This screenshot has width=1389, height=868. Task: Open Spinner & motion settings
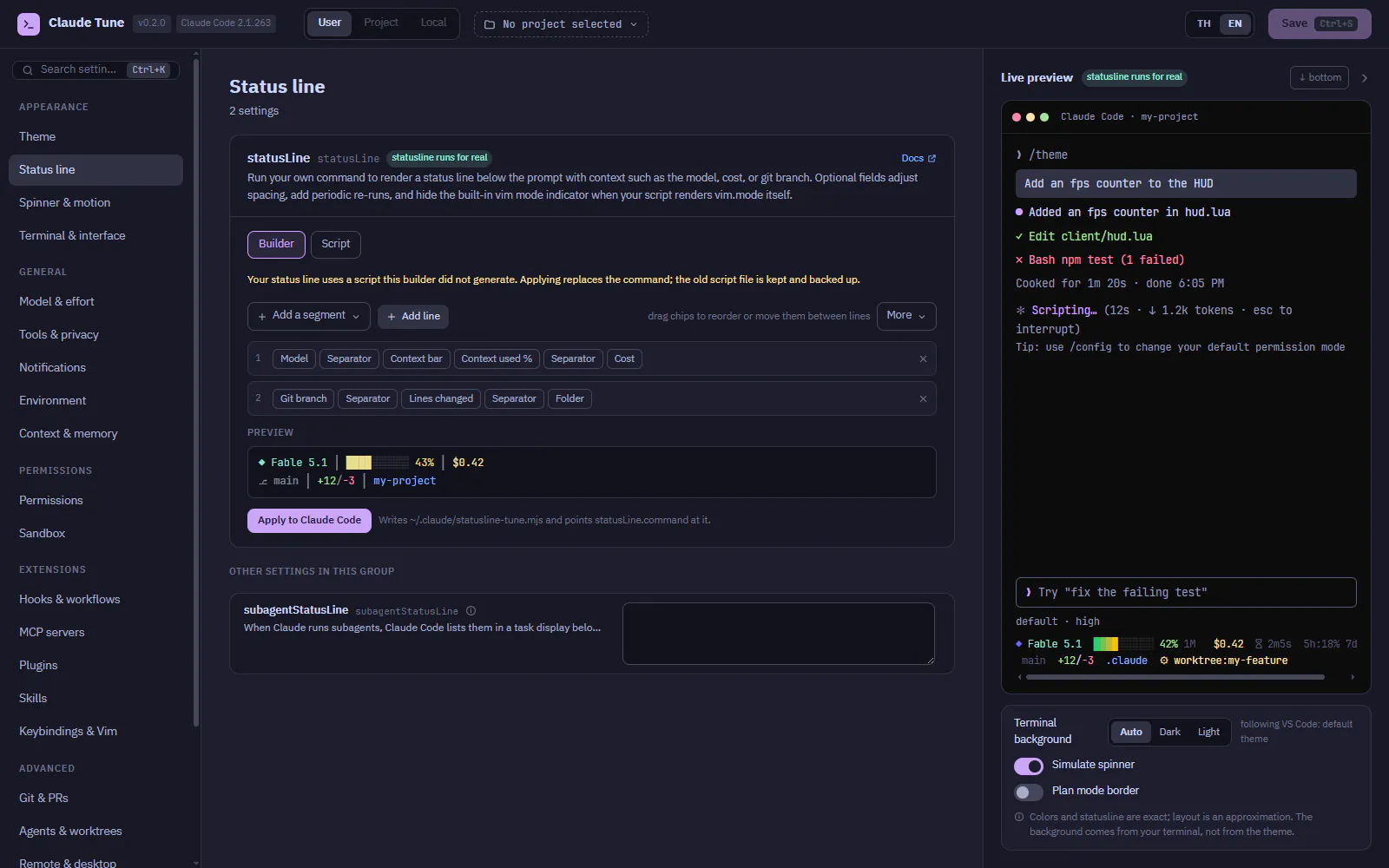click(95, 203)
